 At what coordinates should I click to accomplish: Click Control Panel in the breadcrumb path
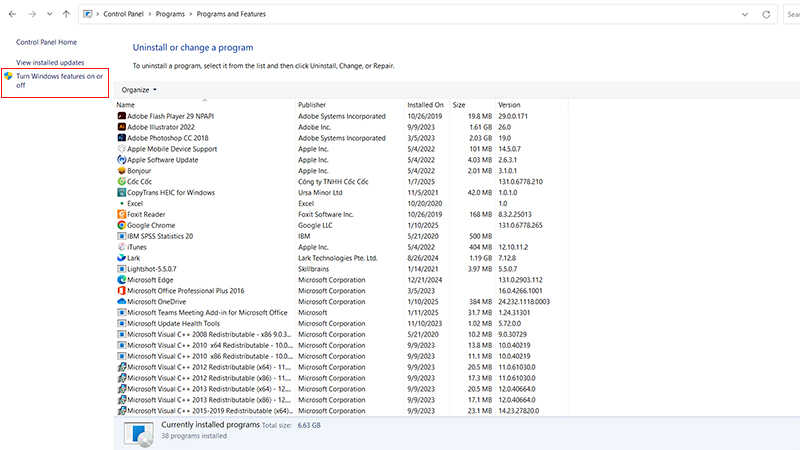point(123,14)
